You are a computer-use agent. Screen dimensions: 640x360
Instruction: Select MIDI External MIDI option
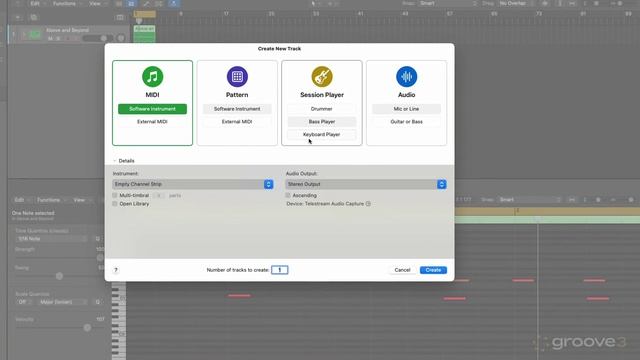pos(152,122)
